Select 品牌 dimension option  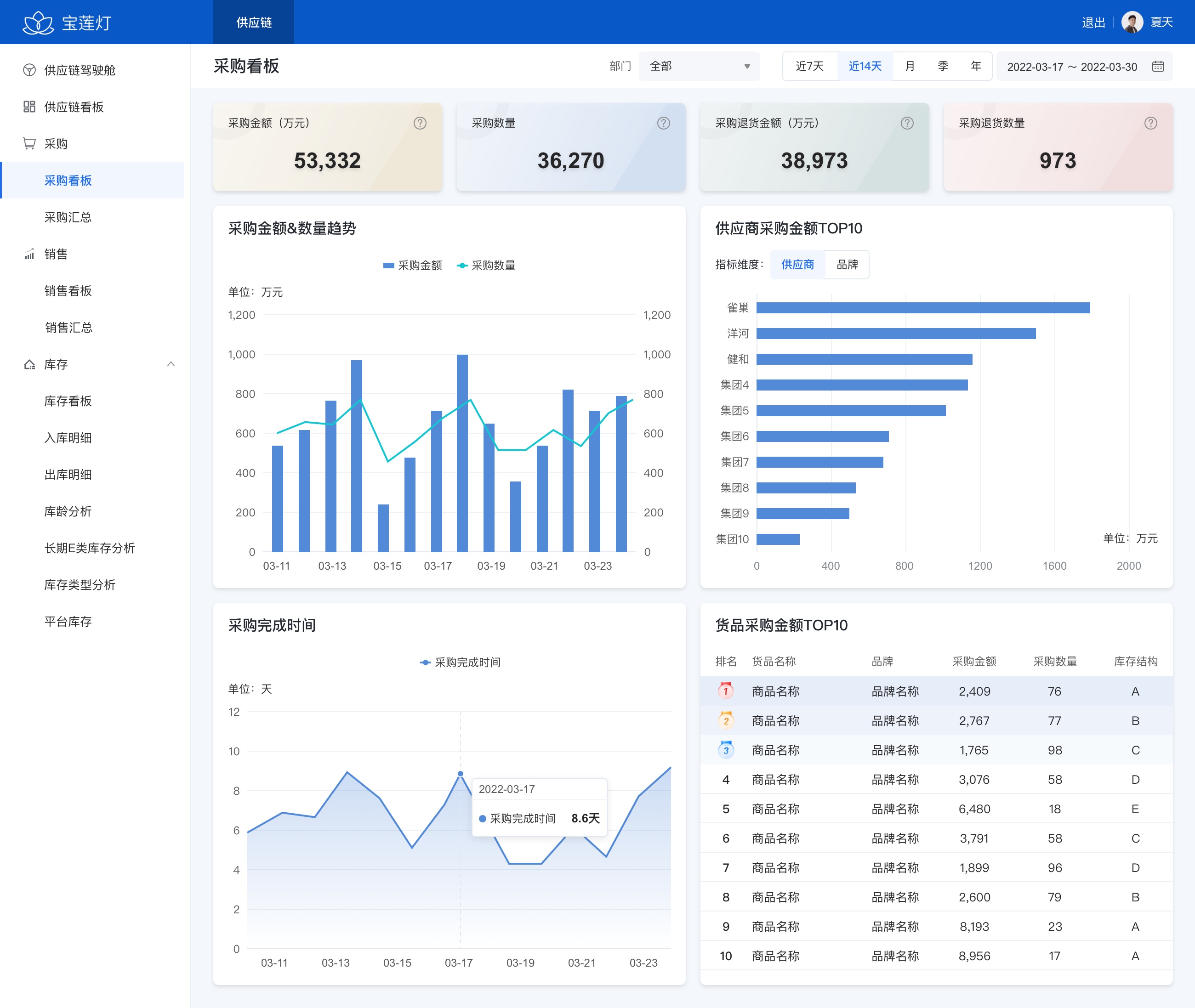pyautogui.click(x=847, y=265)
